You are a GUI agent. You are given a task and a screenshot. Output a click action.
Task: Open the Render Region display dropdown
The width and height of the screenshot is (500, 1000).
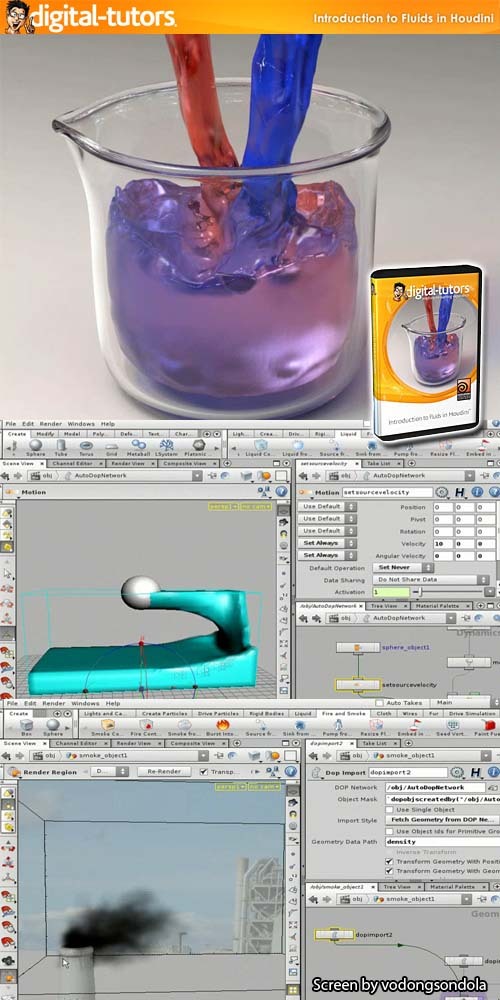click(x=110, y=772)
